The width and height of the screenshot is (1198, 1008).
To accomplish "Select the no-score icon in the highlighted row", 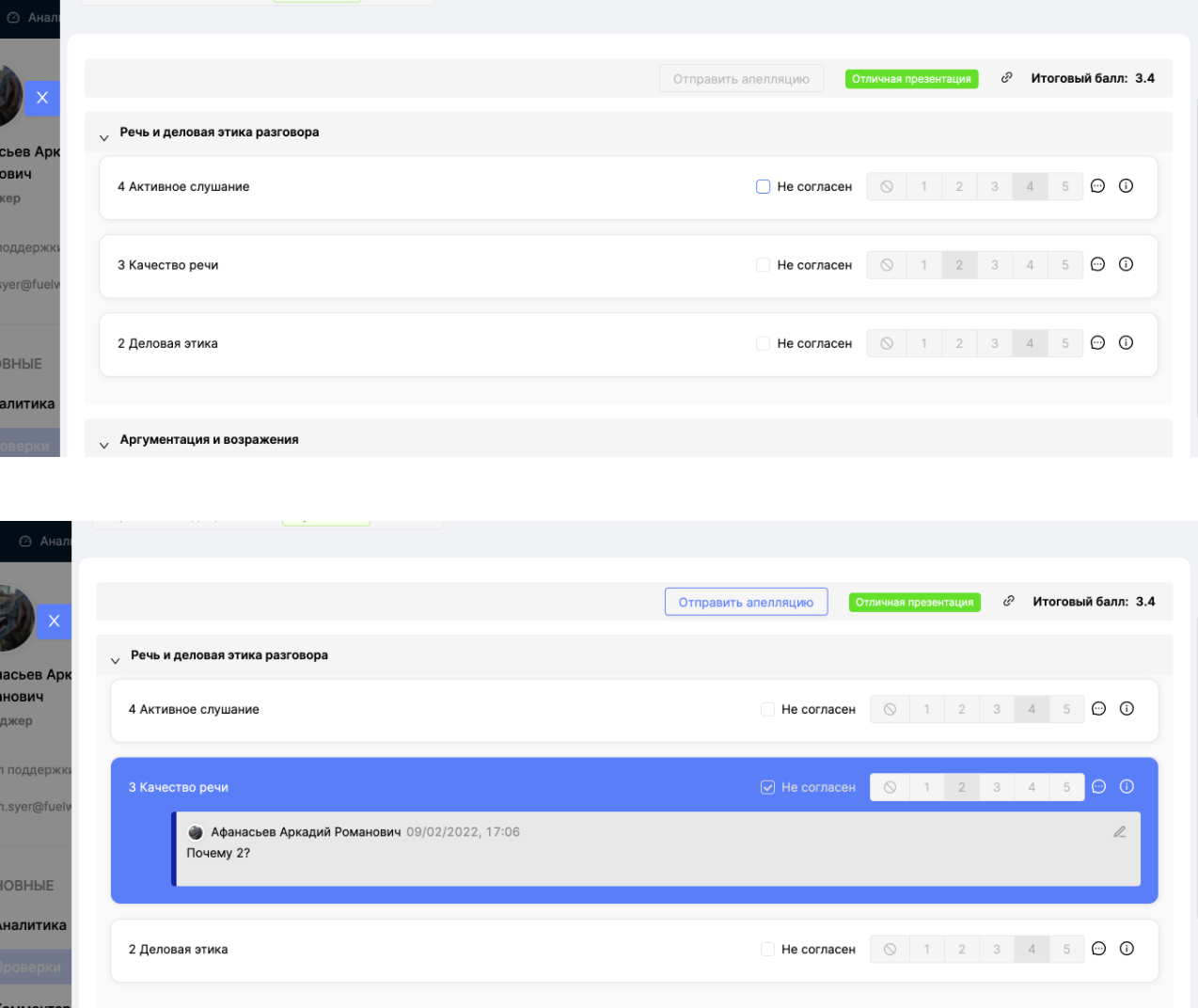I will click(x=890, y=787).
